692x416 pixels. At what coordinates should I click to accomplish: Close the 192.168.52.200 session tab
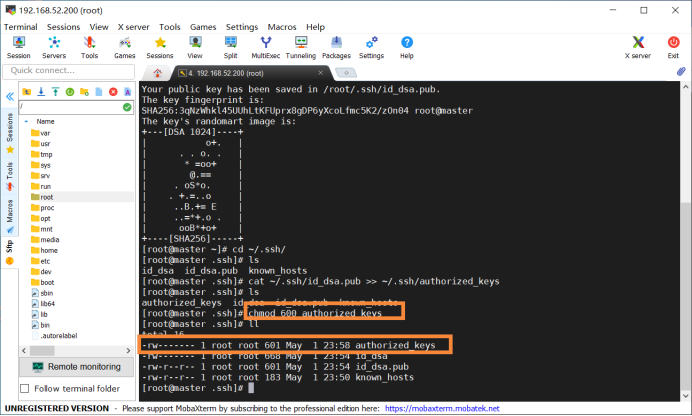(x=320, y=72)
